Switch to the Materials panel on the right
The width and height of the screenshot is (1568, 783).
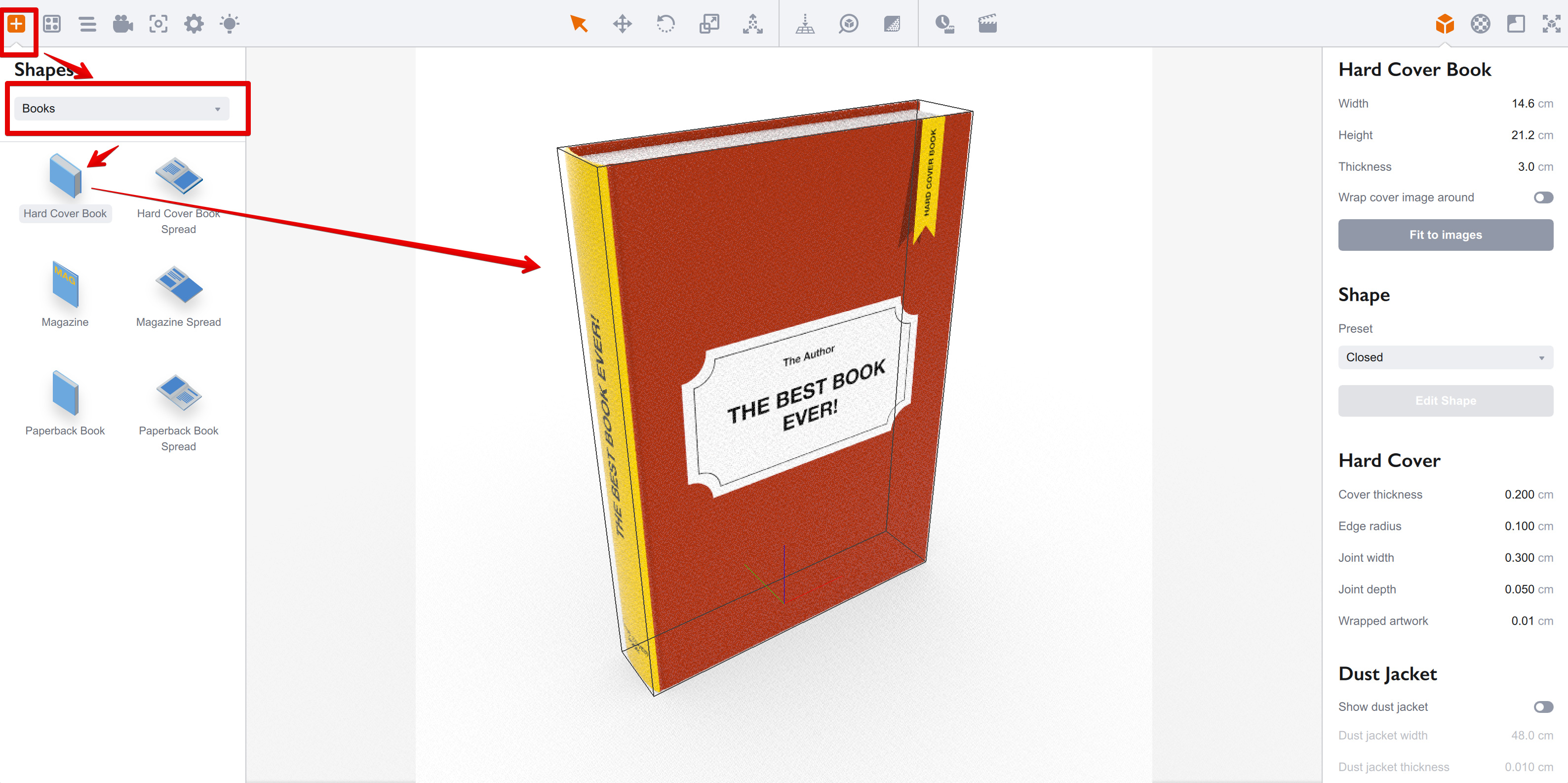point(1480,24)
